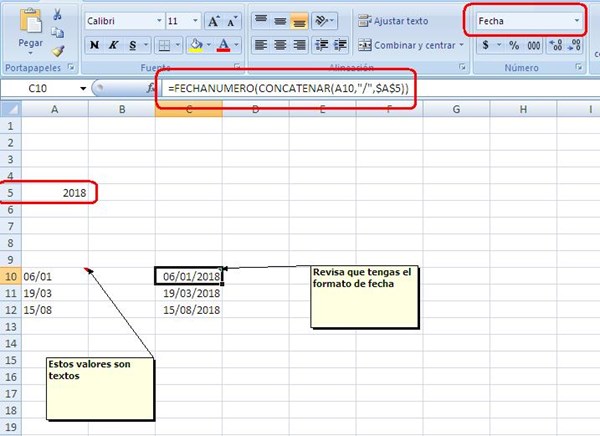Open Name Box dropdown arrow

(x=83, y=89)
